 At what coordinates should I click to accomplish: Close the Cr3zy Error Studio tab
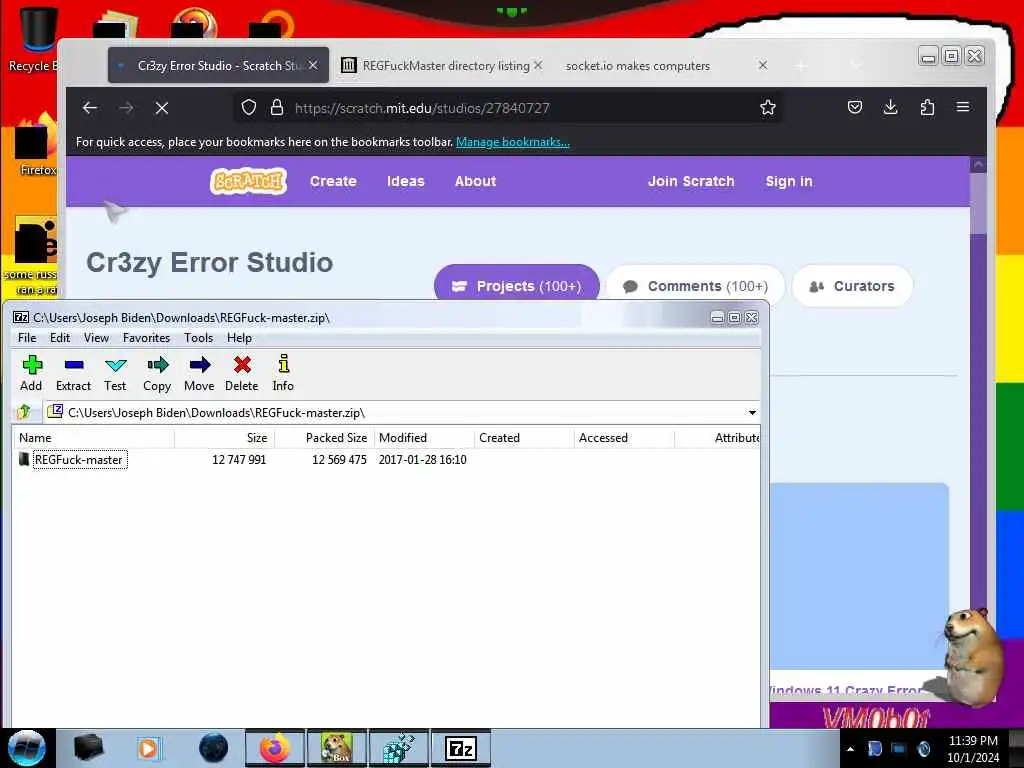click(x=313, y=65)
